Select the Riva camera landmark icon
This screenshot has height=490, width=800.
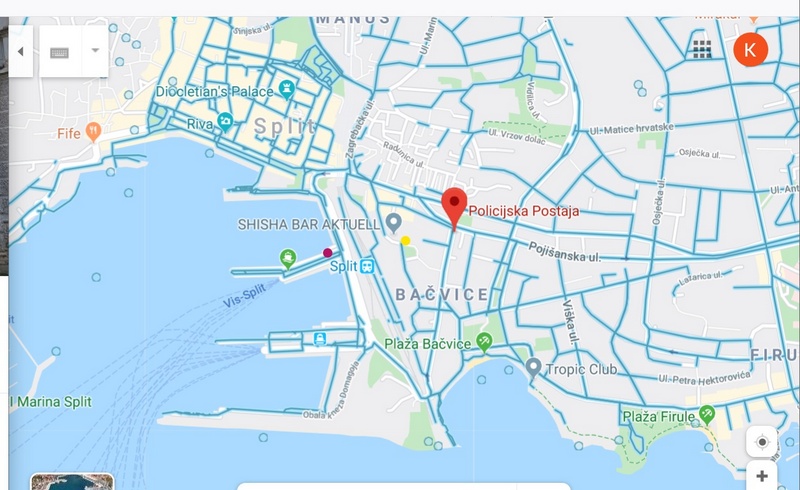click(x=225, y=122)
